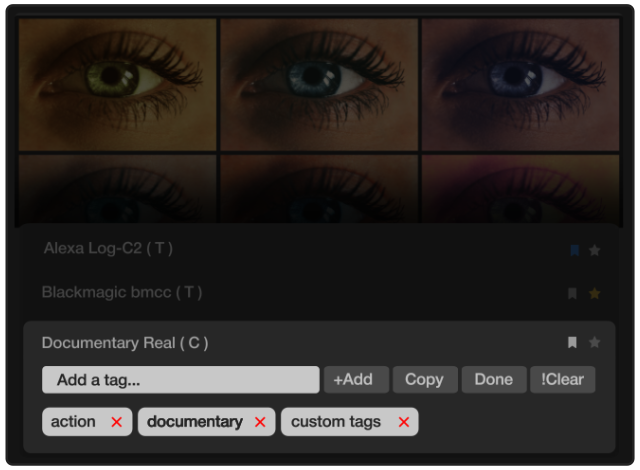
Task: Toggle bookmark icon on Documentary Real row
Action: point(572,343)
